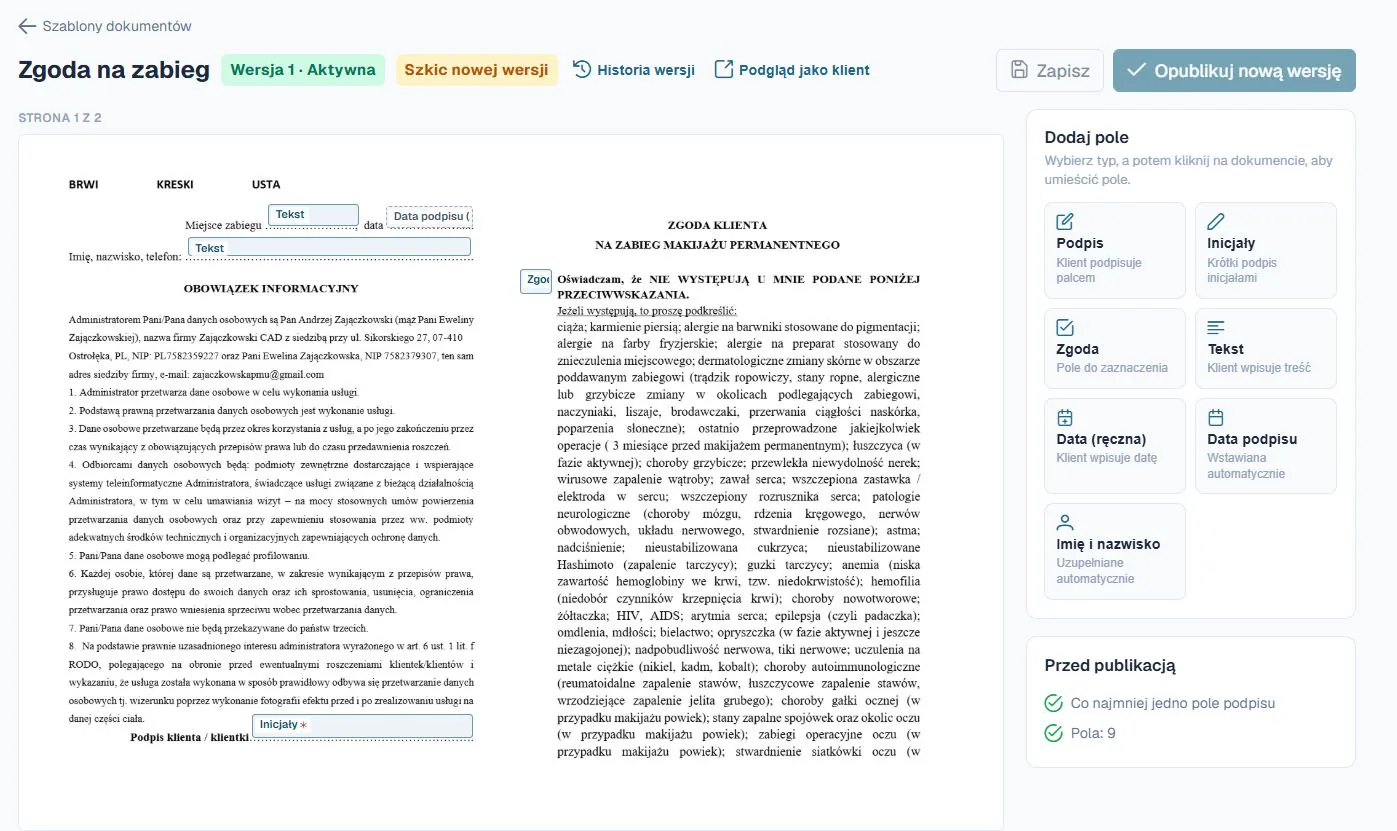Click the Klient wpisuje datę description
Screen dimensions: 1397x831
[1107, 458]
